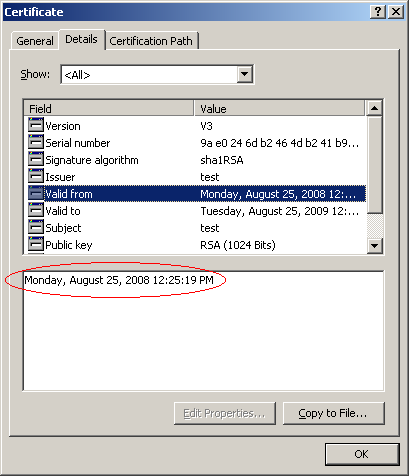Select the Serial number field icon
This screenshot has width=409, height=476.
(36, 142)
